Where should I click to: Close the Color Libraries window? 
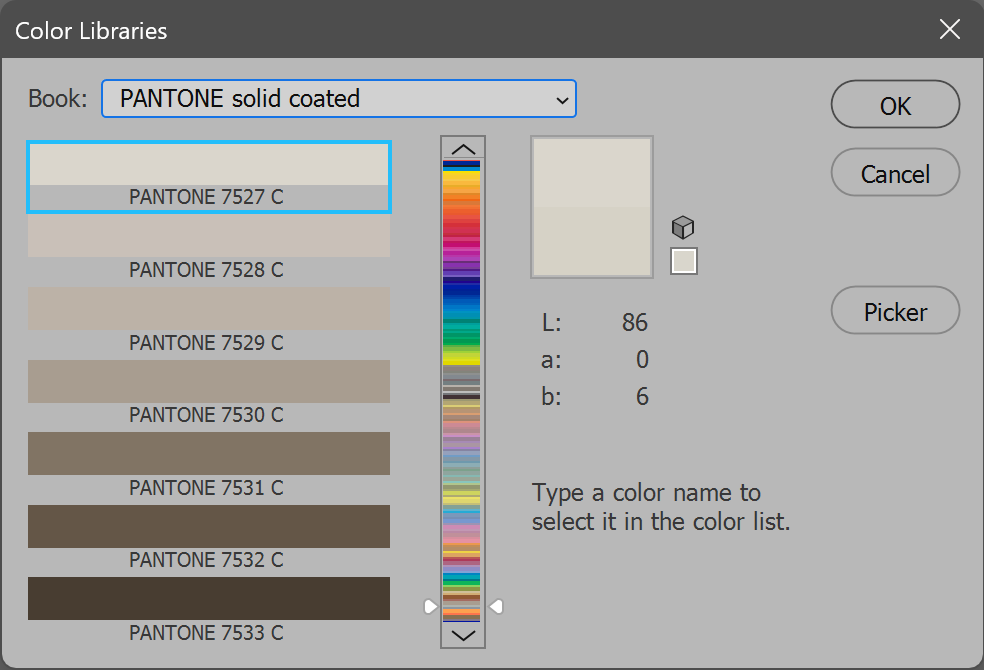pyautogui.click(x=949, y=29)
